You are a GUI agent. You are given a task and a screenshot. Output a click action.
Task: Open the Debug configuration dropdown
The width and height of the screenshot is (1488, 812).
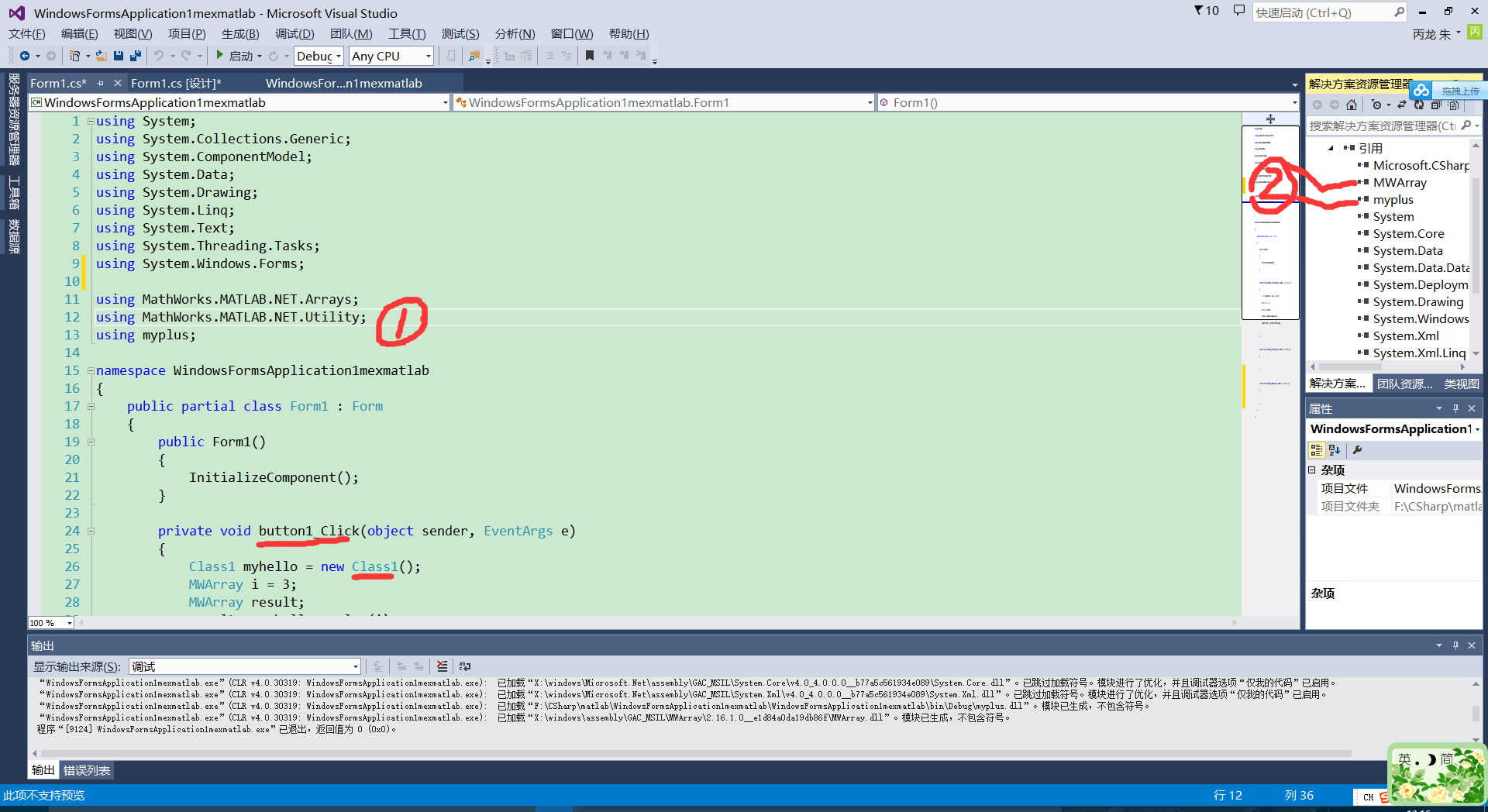point(319,56)
